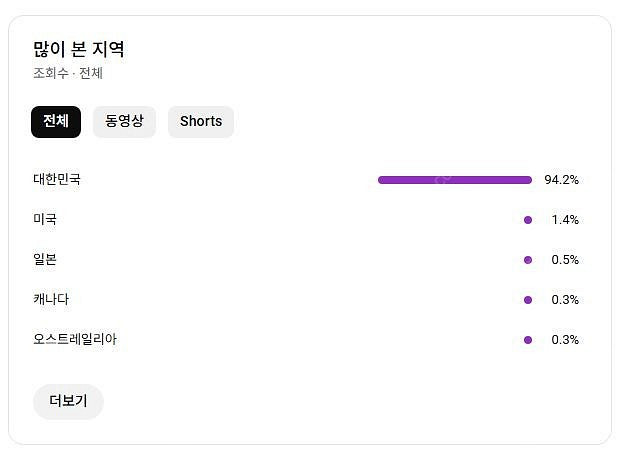
Task: Click the purple dot for 일본
Action: pyautogui.click(x=528, y=260)
